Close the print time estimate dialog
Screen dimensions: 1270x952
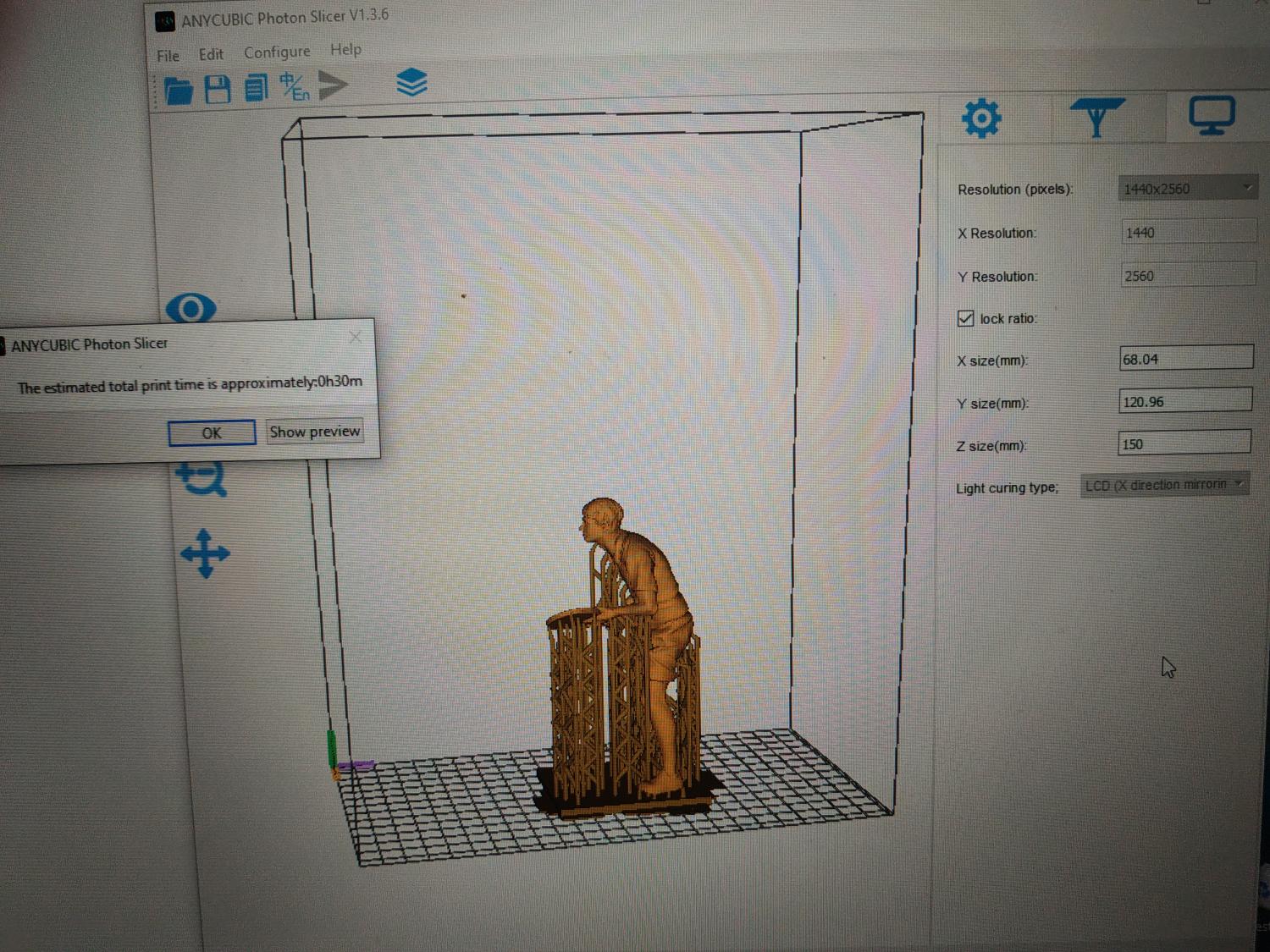[x=356, y=338]
